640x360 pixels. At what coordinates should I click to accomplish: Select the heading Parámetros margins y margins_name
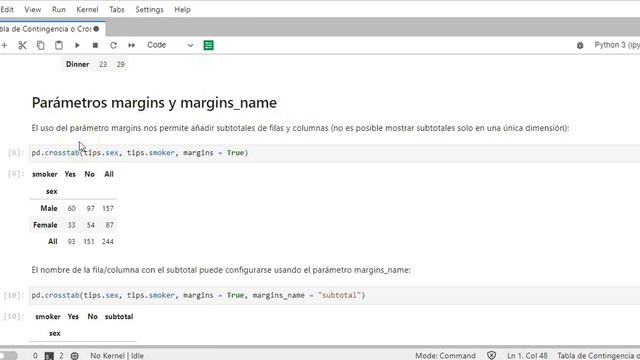point(154,103)
